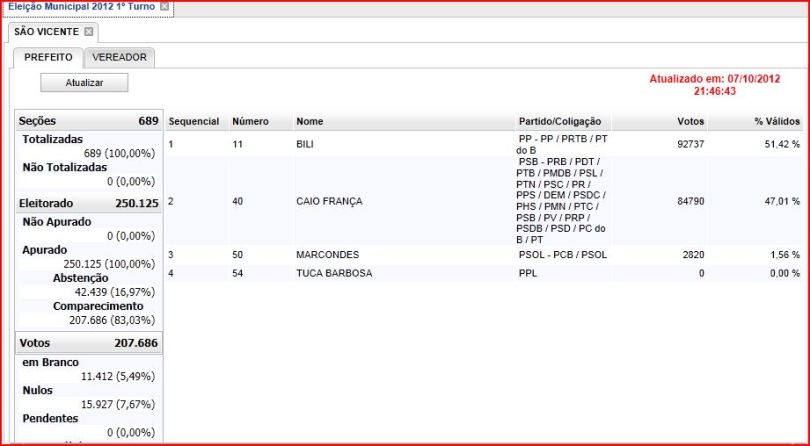The image size is (810, 446).
Task: Click the Eleitorado summary header
Action: pos(90,203)
